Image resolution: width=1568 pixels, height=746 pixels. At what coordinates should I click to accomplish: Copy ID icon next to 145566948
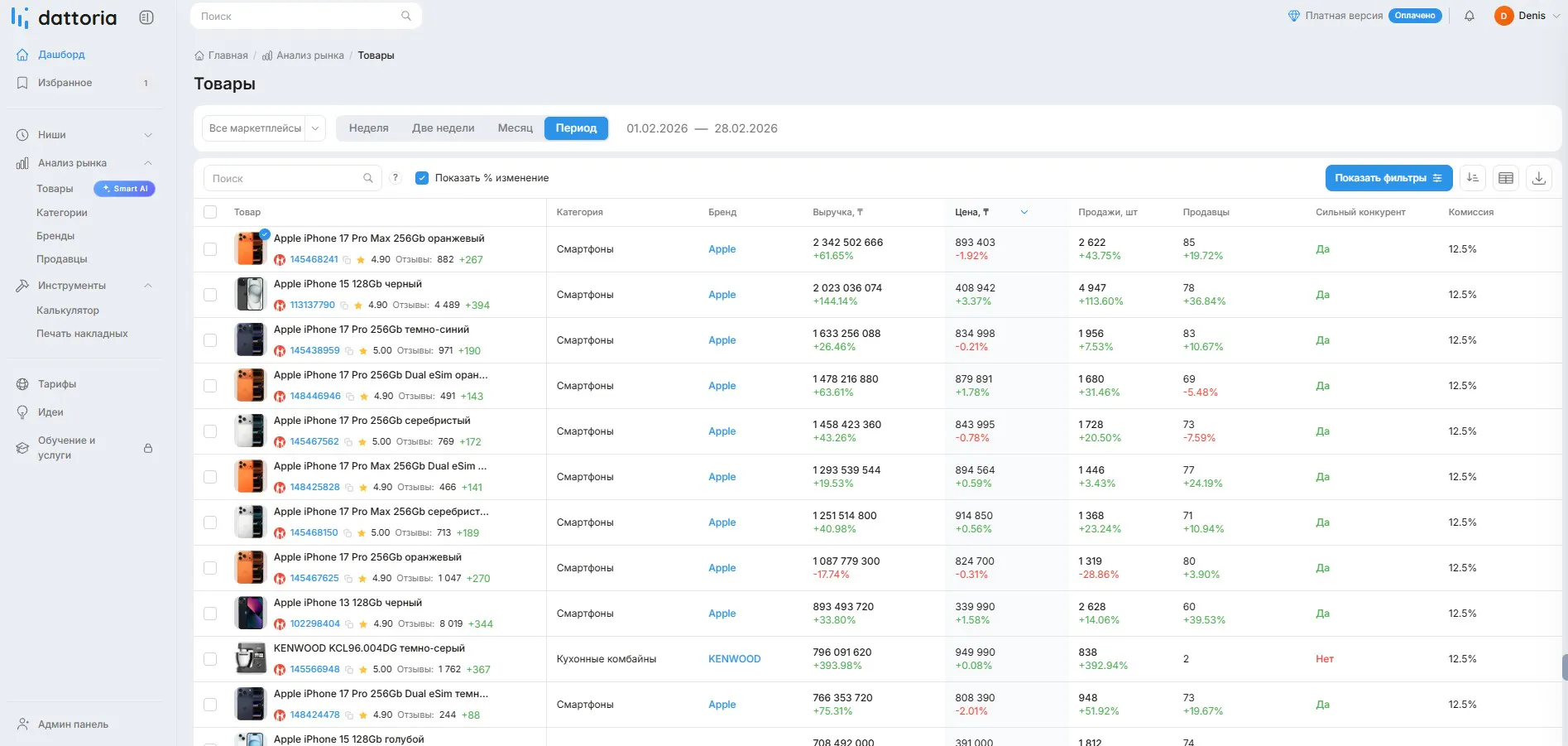click(x=349, y=670)
